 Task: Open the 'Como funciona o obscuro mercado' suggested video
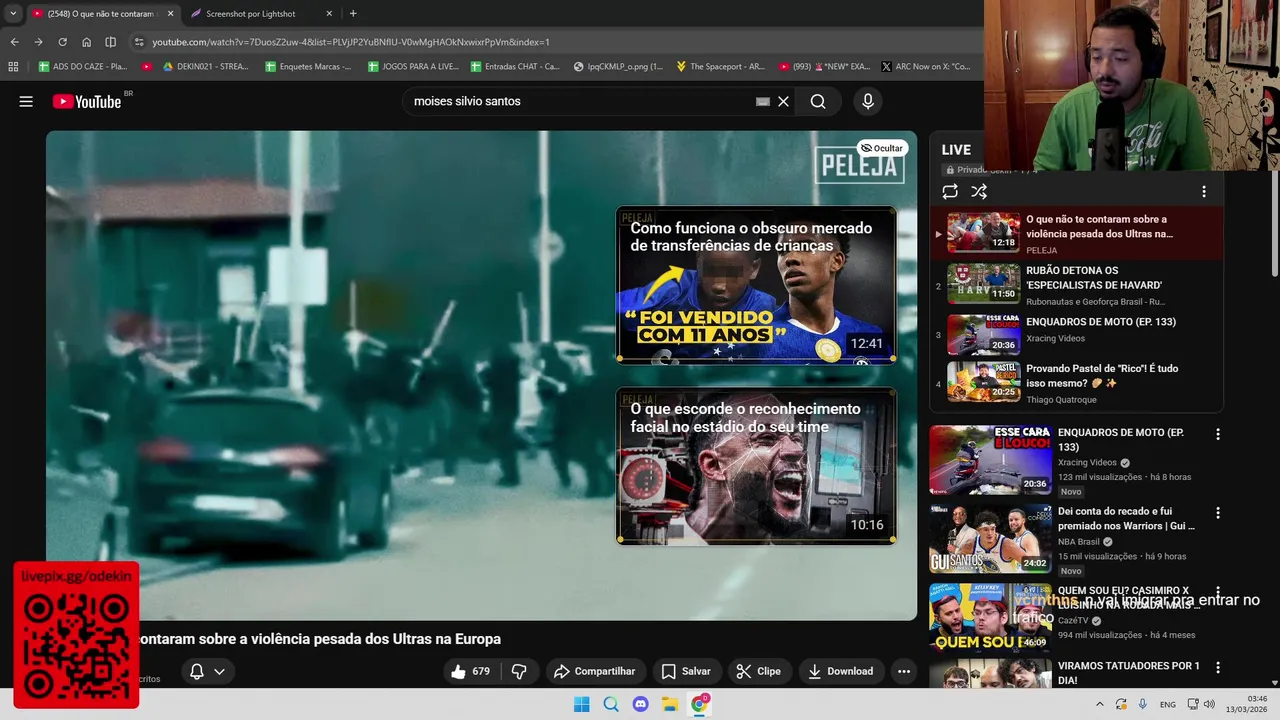(x=756, y=285)
